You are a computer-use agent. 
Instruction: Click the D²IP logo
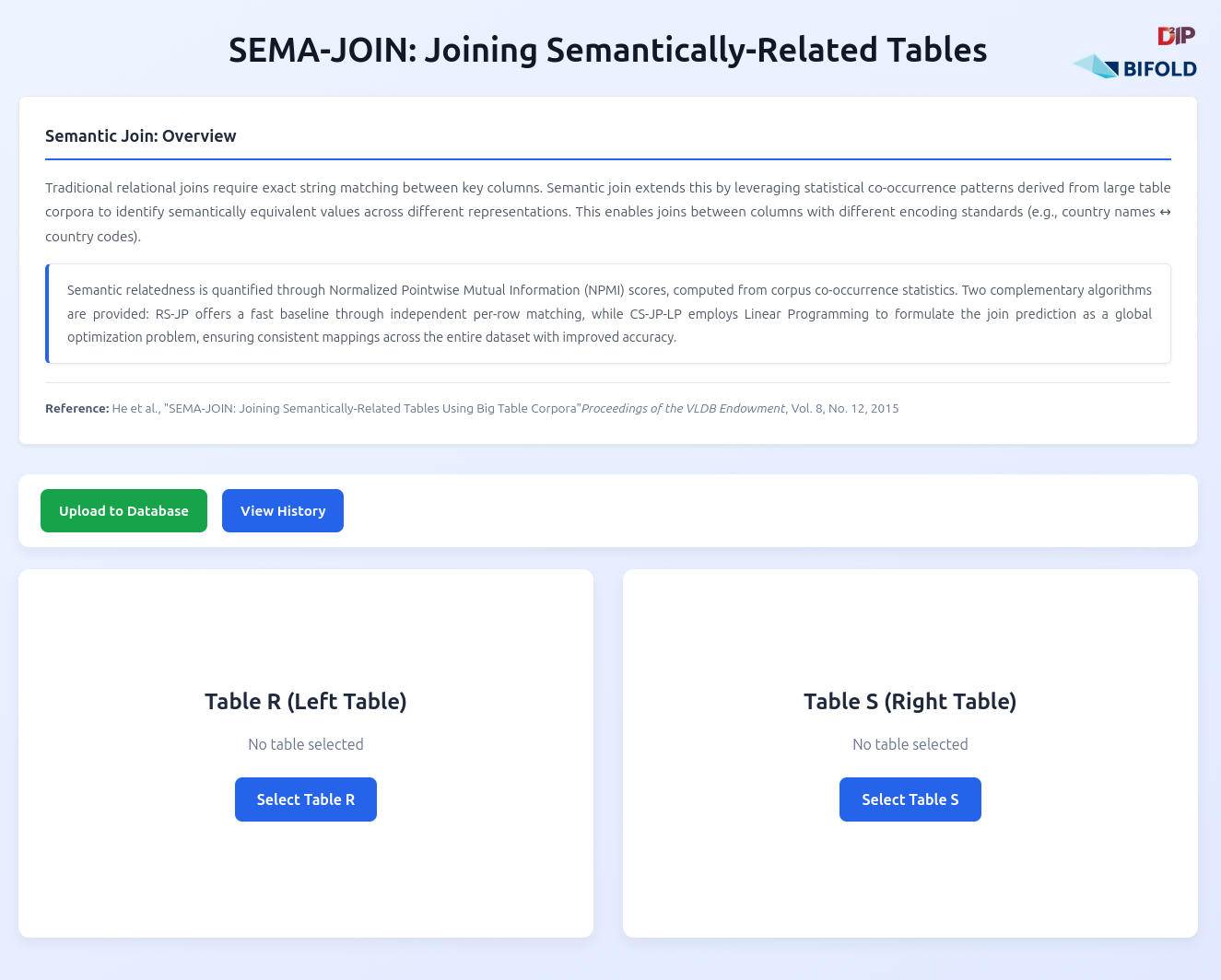click(x=1175, y=37)
